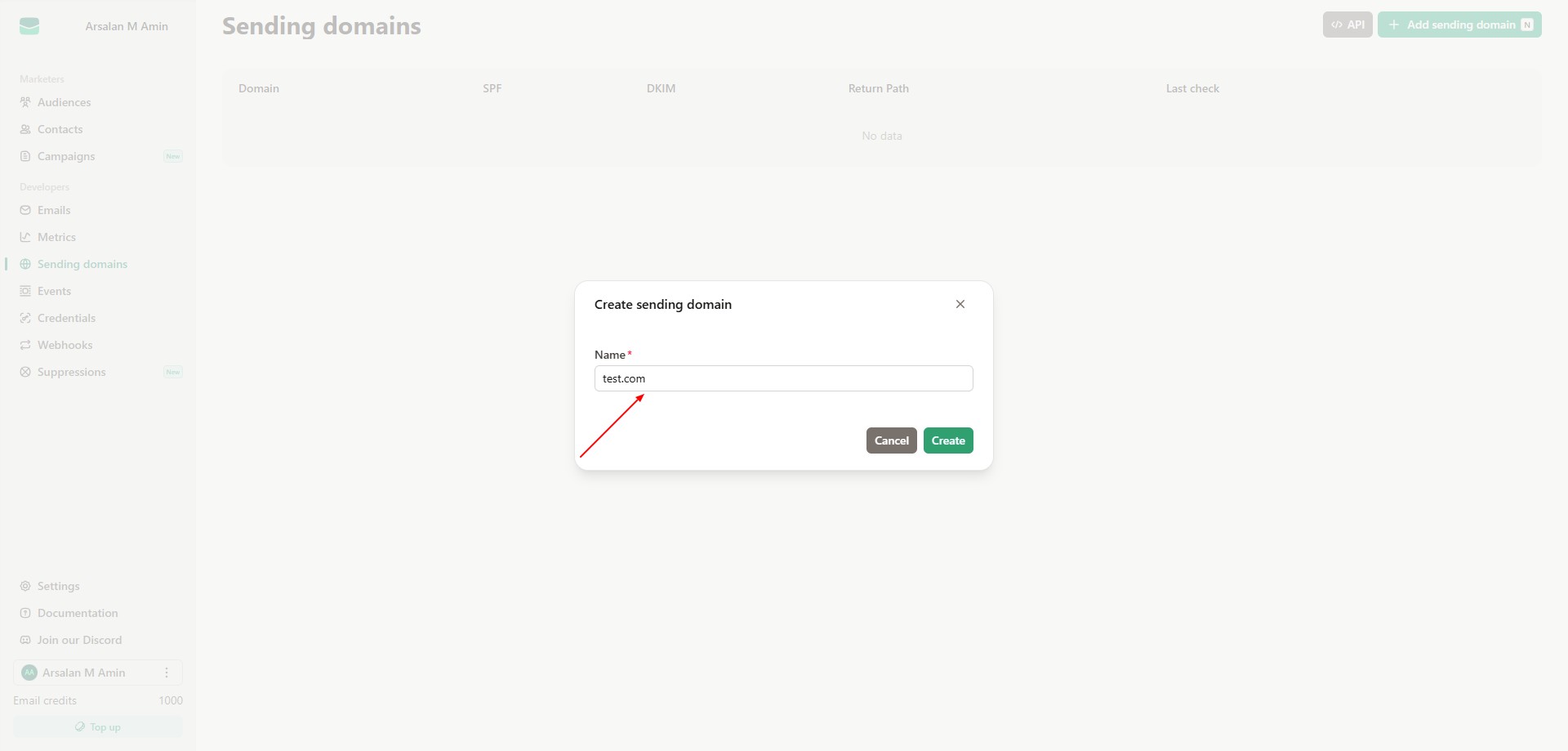1568x751 pixels.
Task: Click the Metrics chart icon
Action: point(25,237)
